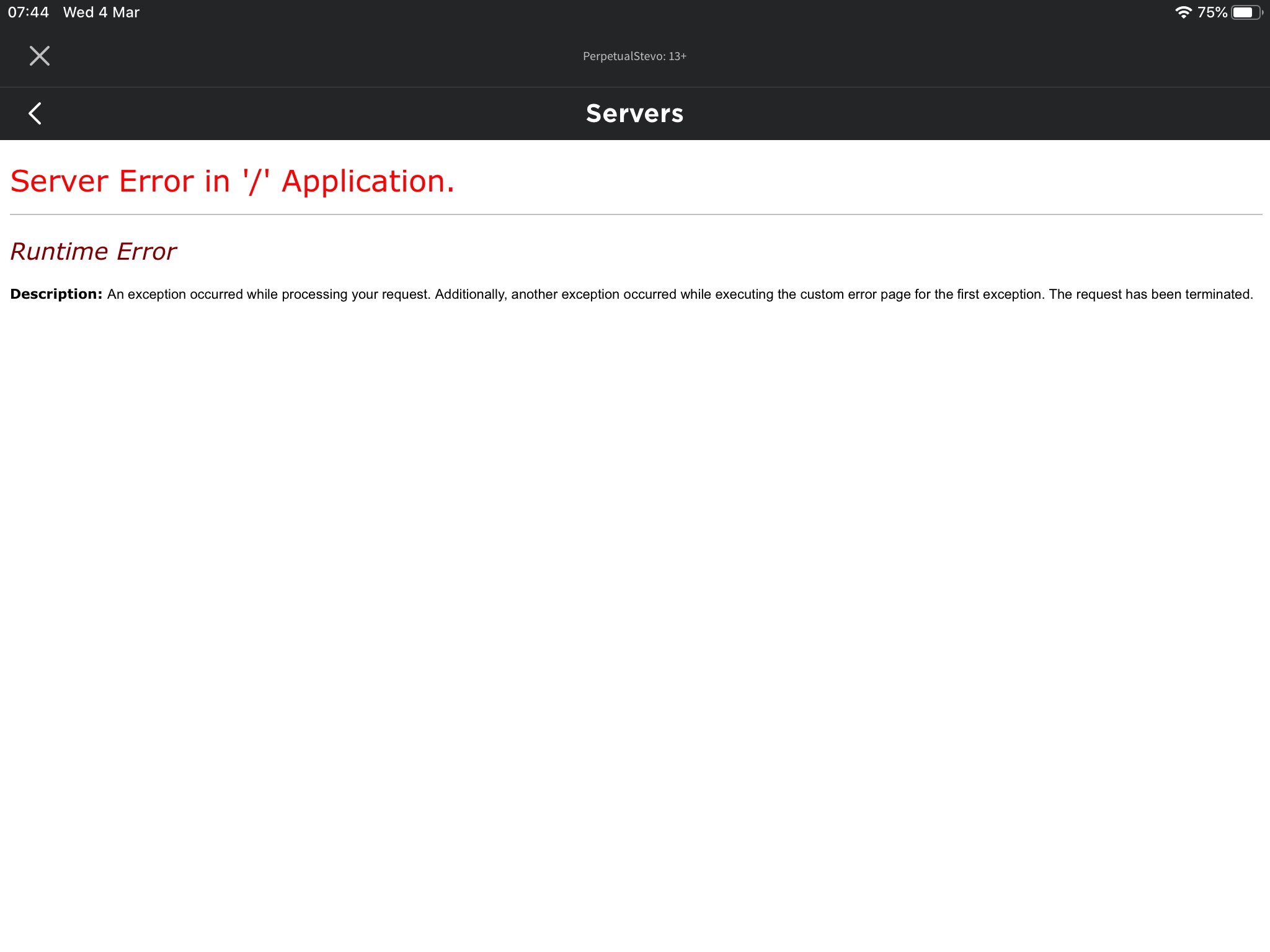Tap the 07:44 clock in the status bar
The height and width of the screenshot is (952, 1270).
[x=28, y=12]
